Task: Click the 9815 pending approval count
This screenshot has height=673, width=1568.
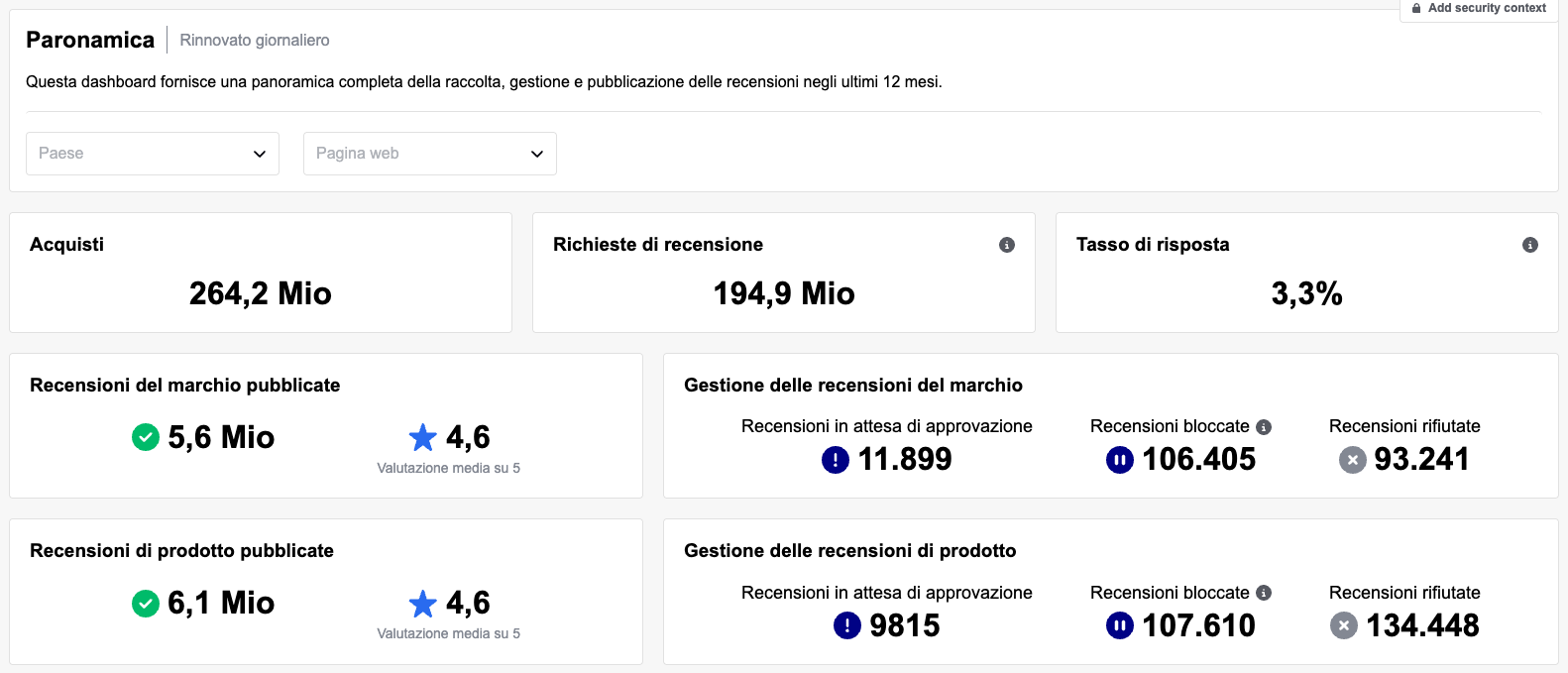Action: [905, 625]
